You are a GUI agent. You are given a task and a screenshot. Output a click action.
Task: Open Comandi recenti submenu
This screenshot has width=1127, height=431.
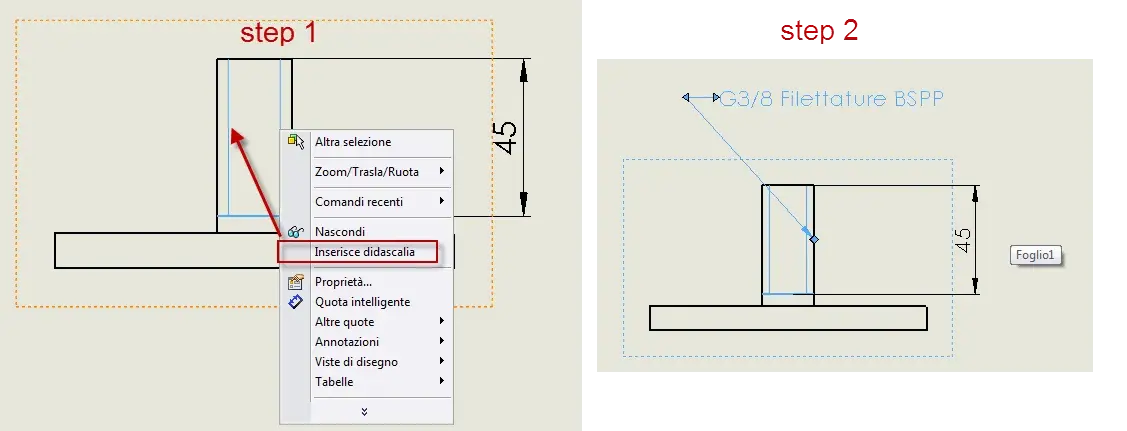tap(367, 202)
